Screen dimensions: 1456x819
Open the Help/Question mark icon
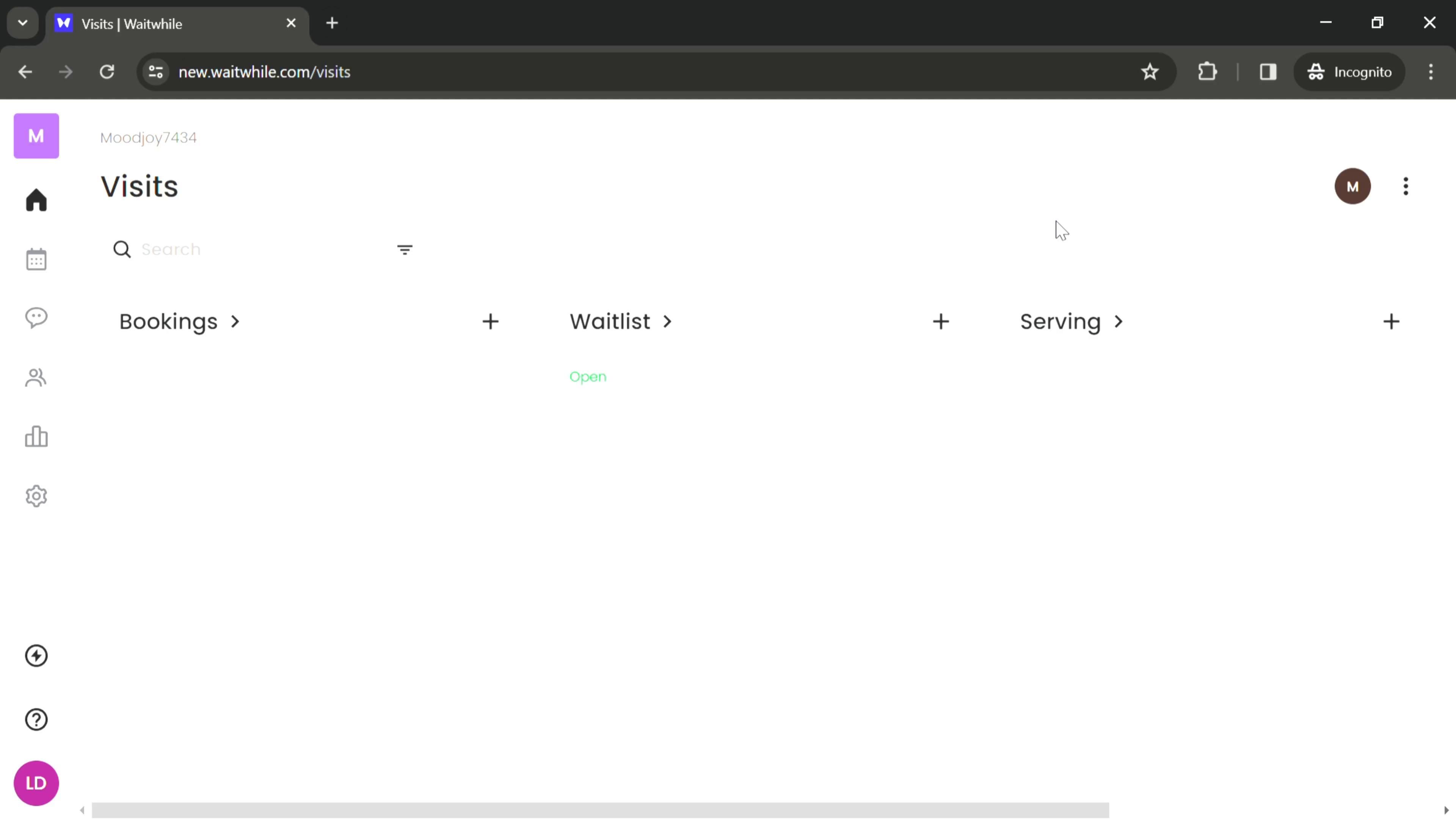click(36, 719)
